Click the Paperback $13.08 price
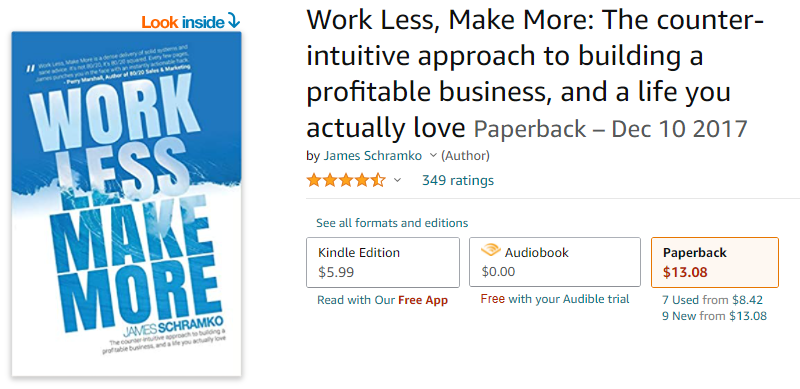This screenshot has width=800, height=389. click(x=685, y=272)
